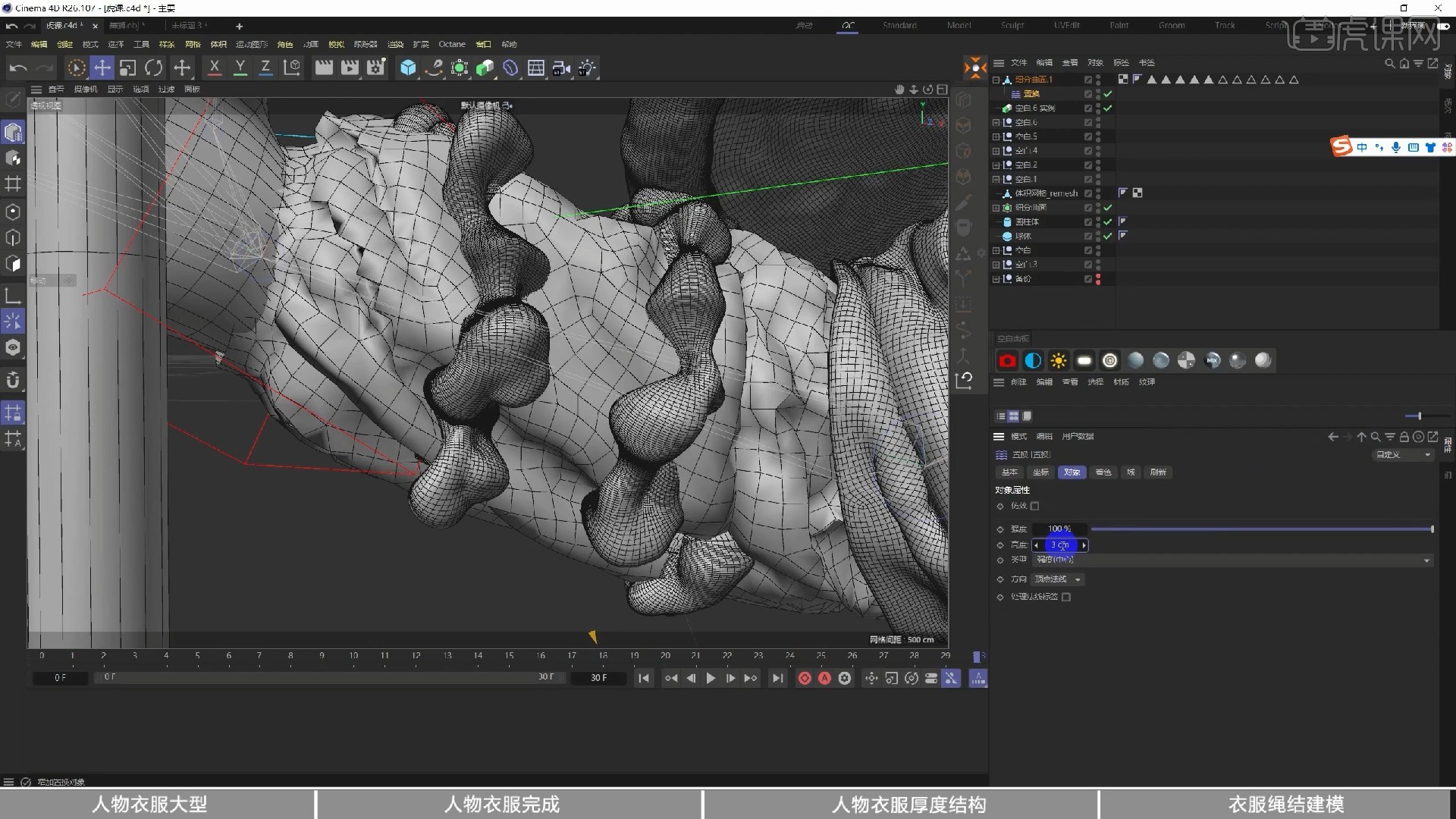The image size is (1456, 819).
Task: Open viewport 摄像机 menu
Action: 86,89
